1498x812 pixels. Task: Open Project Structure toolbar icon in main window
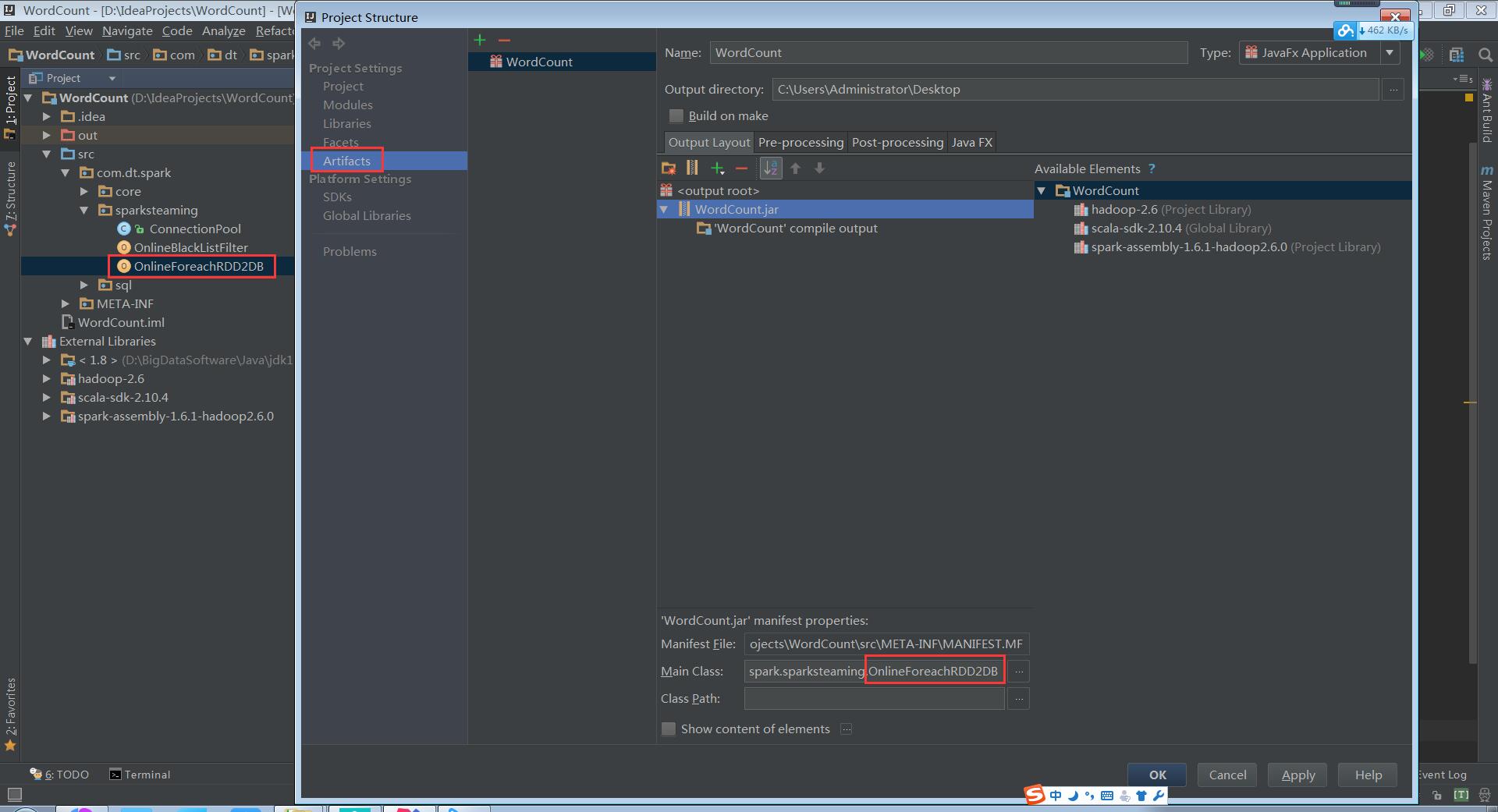(1456, 55)
